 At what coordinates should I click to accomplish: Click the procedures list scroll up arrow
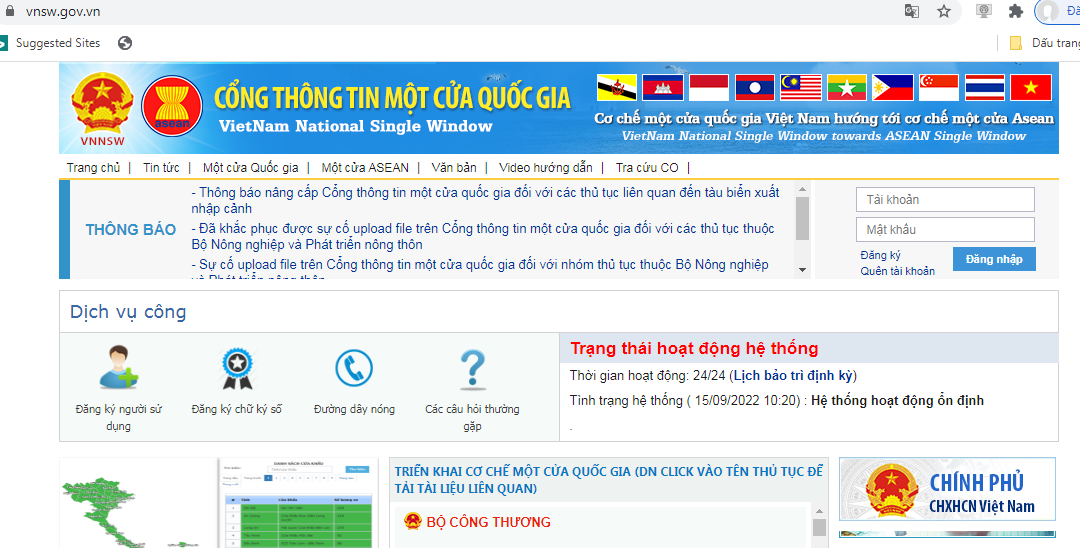(819, 512)
